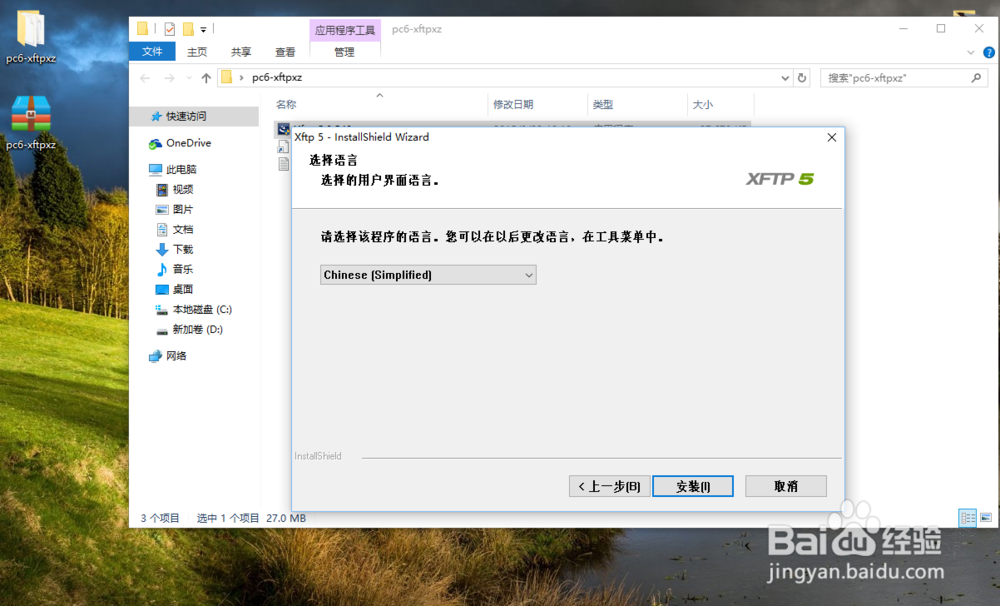The width and height of the screenshot is (1000, 606).
Task: Select the pc6-xftpxz WinRAR archive desktop icon
Action: 31,123
